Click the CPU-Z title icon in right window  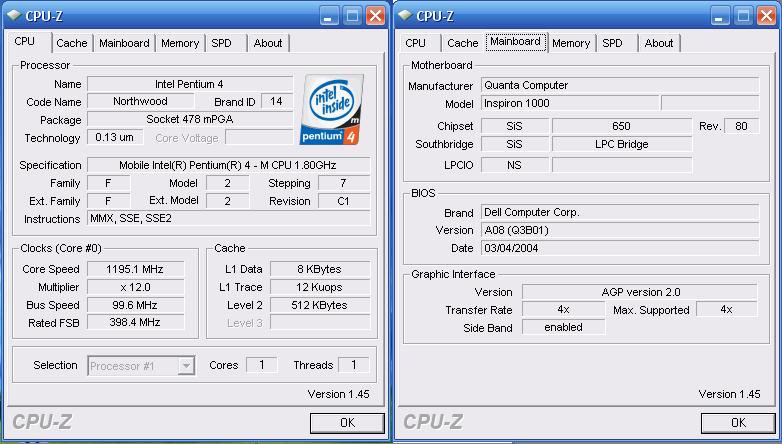click(x=404, y=16)
